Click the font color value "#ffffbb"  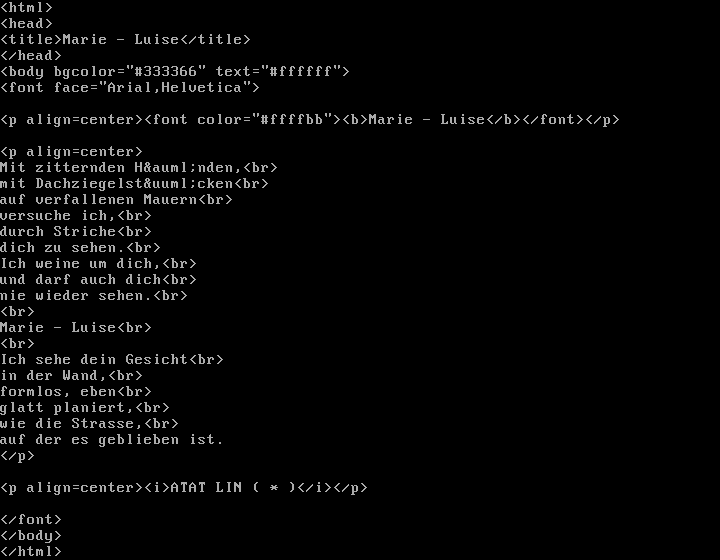(x=296, y=120)
